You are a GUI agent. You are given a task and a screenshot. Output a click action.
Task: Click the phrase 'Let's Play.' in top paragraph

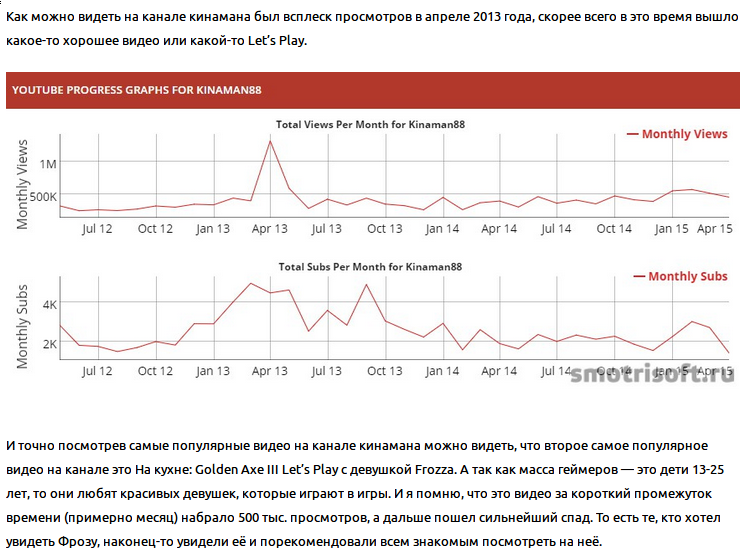pos(277,41)
